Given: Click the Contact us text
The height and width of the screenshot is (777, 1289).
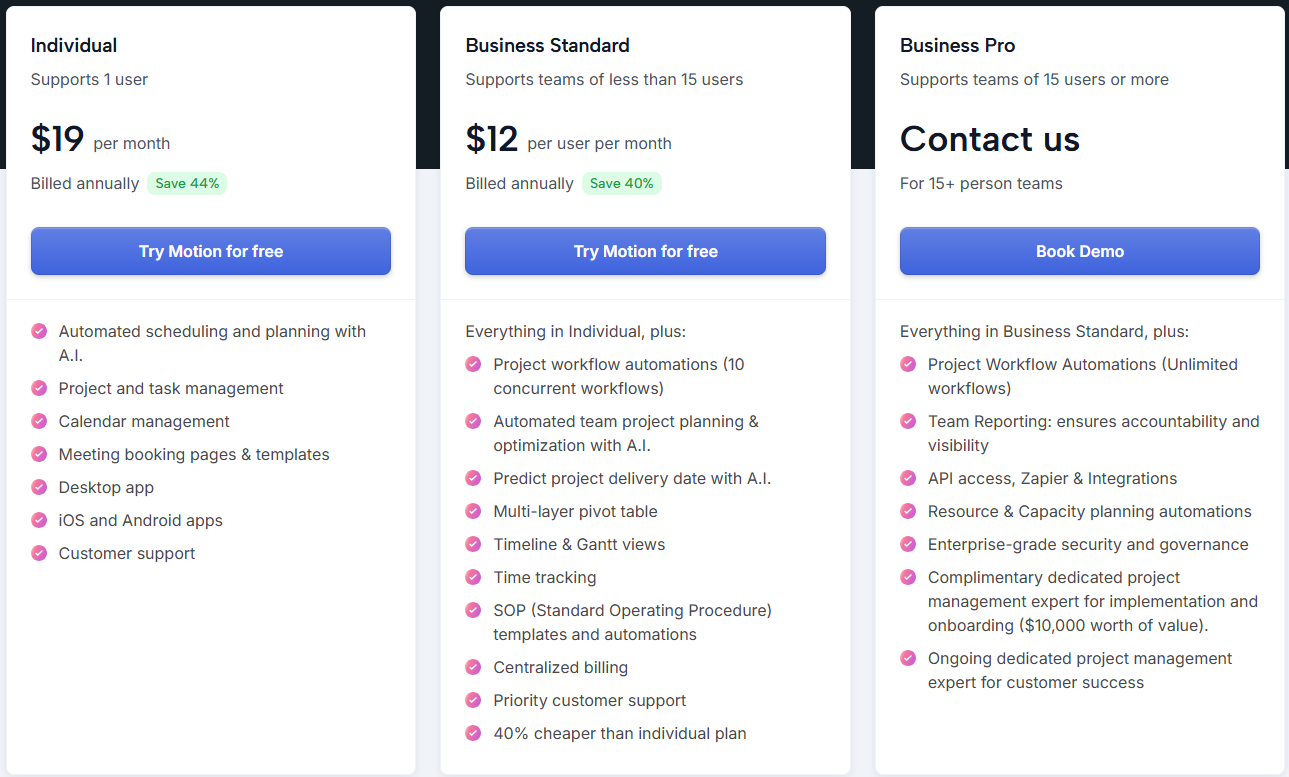Looking at the screenshot, I should point(989,139).
